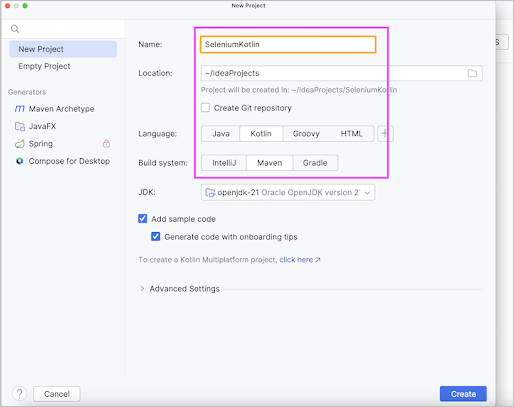Screen dimensions: 514x407
Task: Follow the 'click here' Multiplatform link
Action: tap(296, 260)
